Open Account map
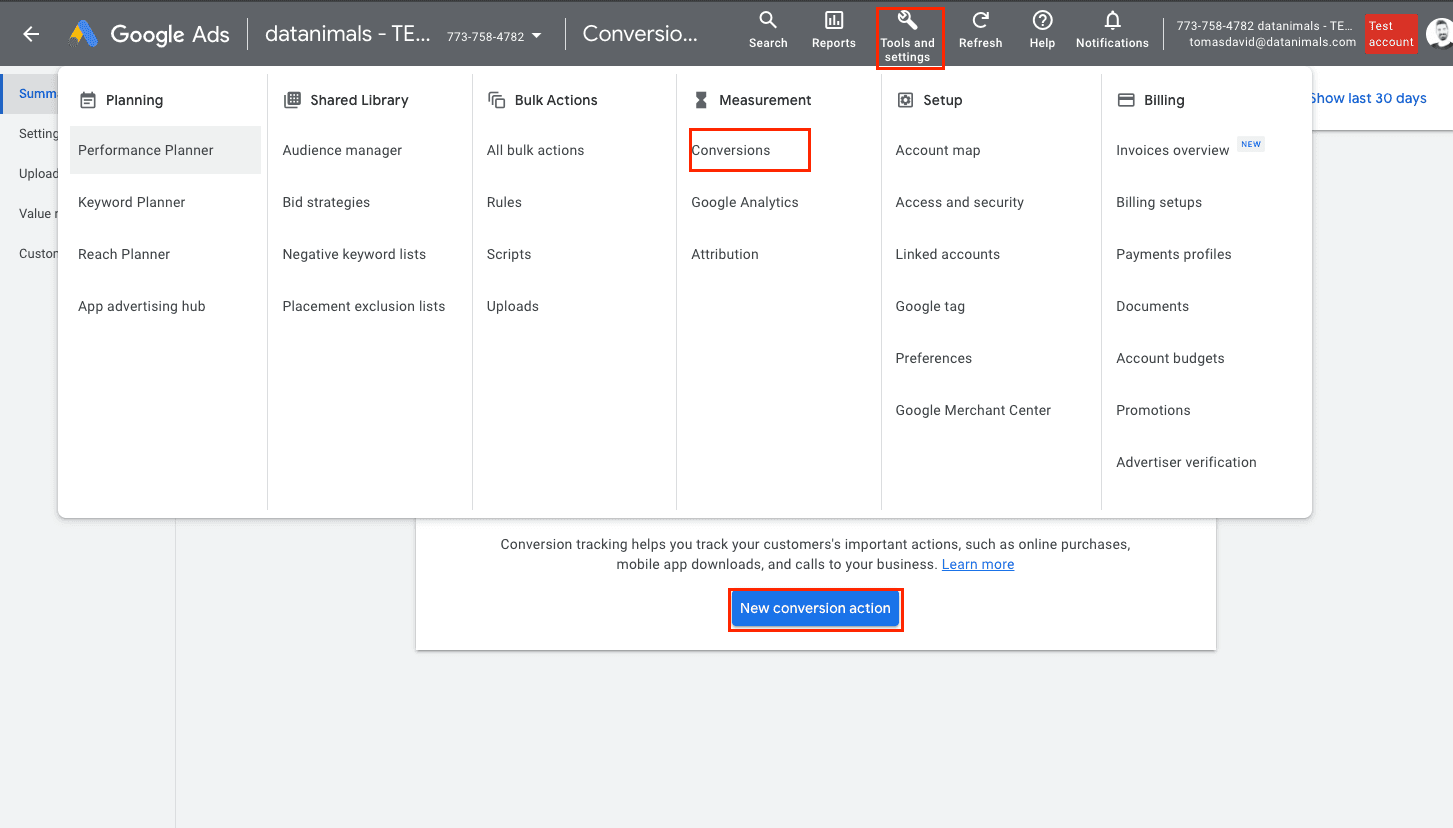Image resolution: width=1453 pixels, height=828 pixels. [x=938, y=150]
